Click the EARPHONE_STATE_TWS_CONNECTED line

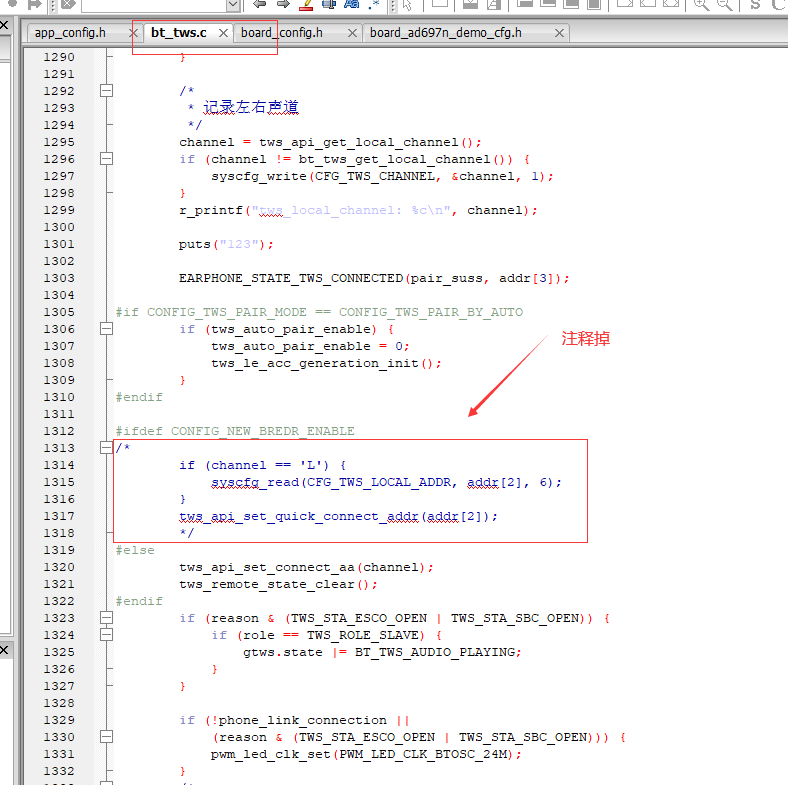point(374,278)
